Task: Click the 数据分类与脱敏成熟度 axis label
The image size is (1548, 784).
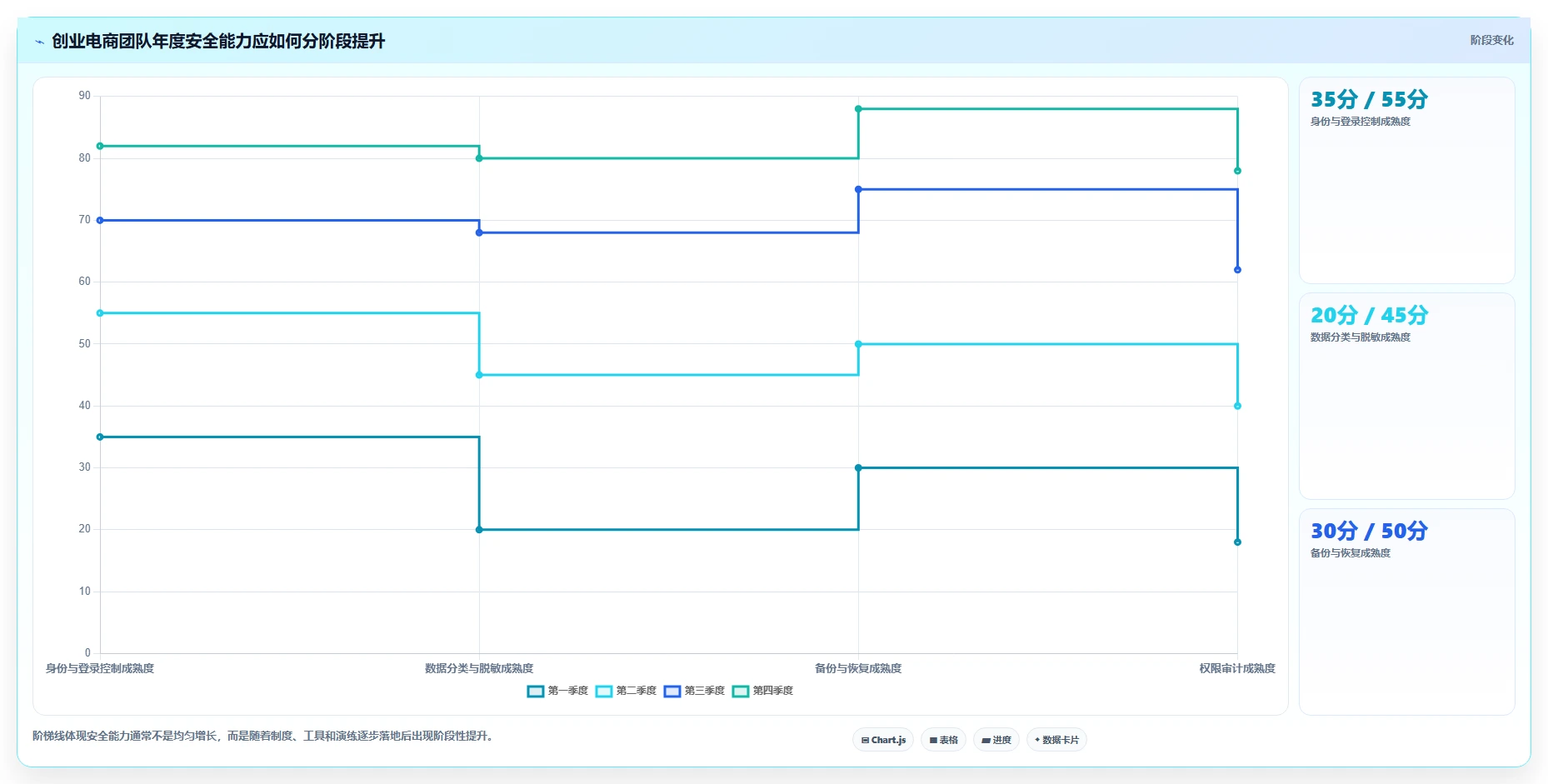Action: pyautogui.click(x=479, y=668)
